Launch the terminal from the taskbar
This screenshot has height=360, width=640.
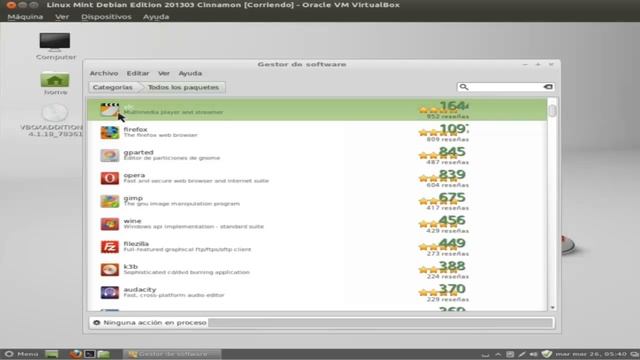(x=90, y=354)
